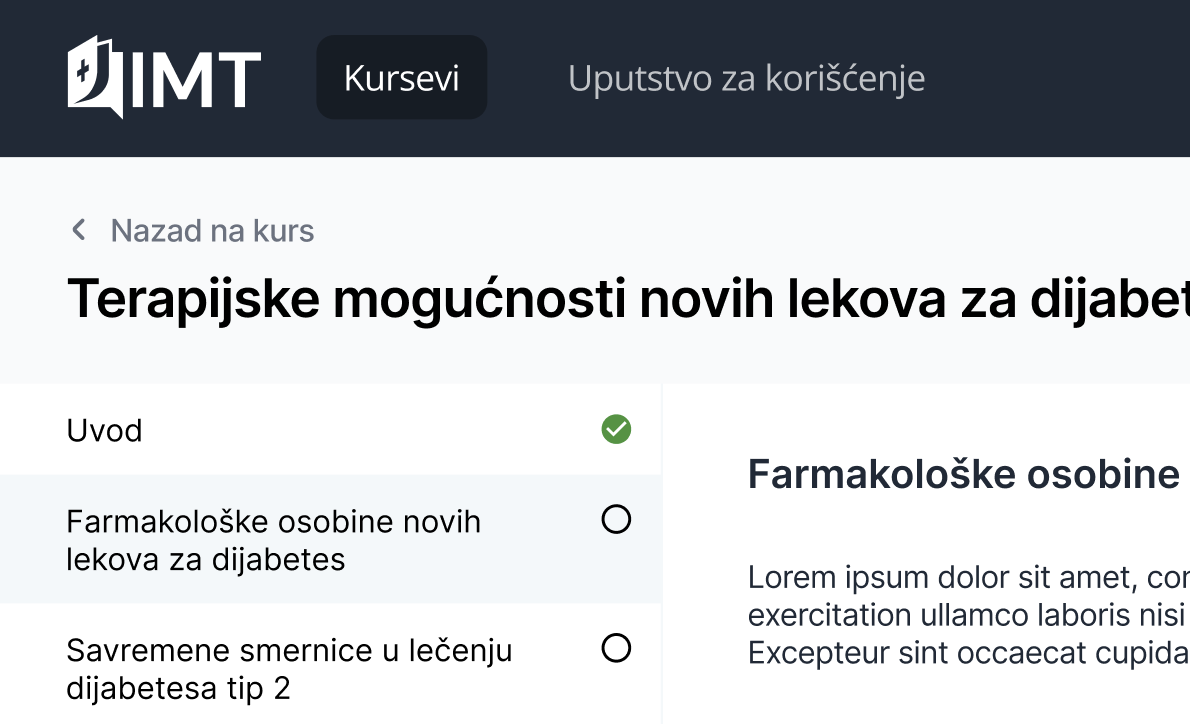Click the back chevron arrow icon

[x=78, y=230]
